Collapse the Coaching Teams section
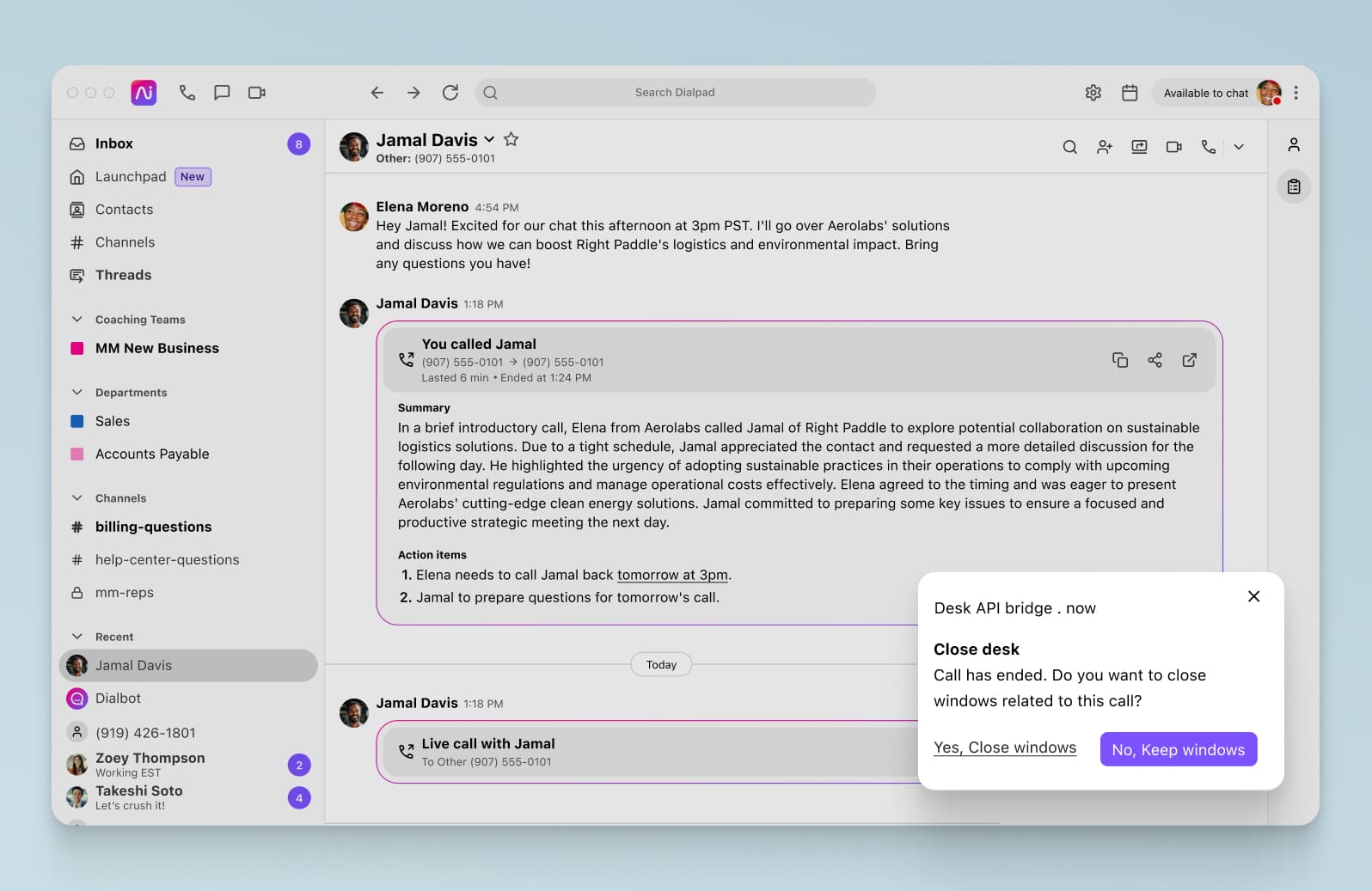Viewport: 1372px width, 891px height. click(77, 320)
